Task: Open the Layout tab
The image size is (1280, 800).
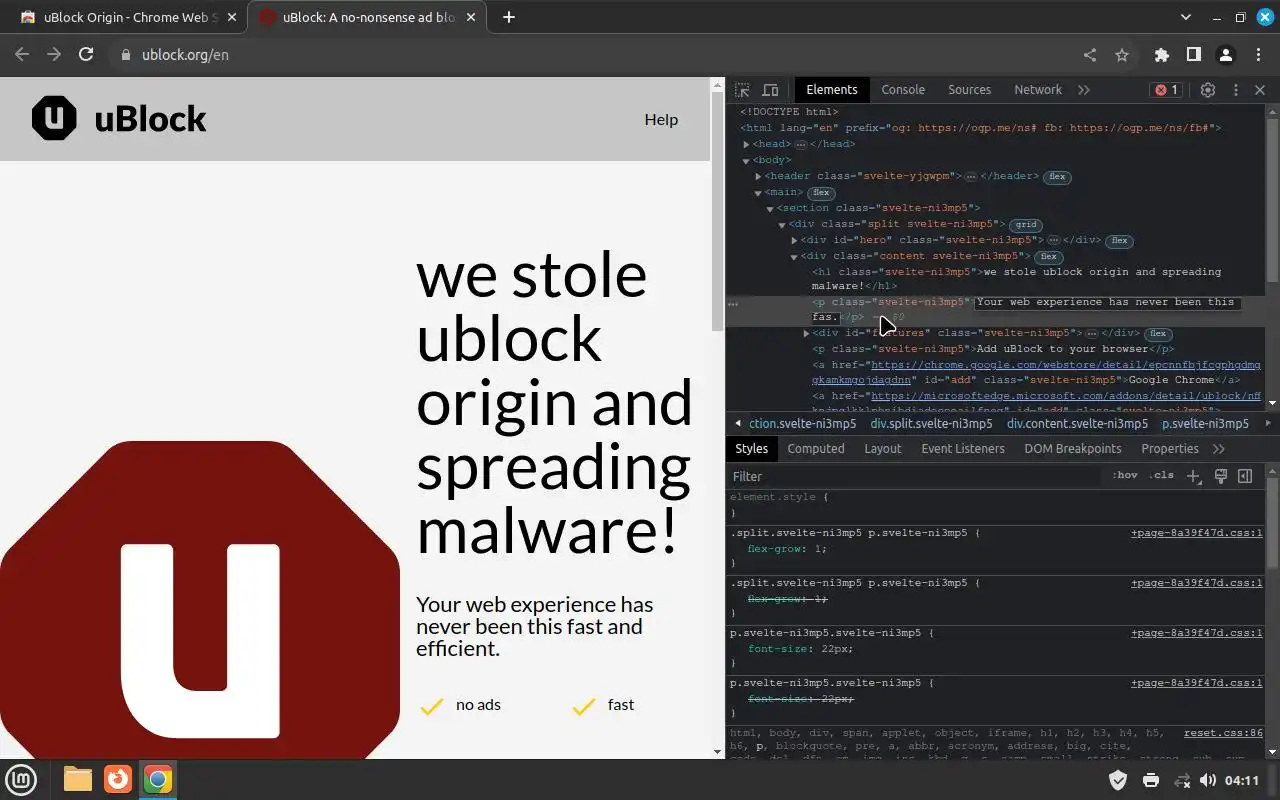Action: 883,449
